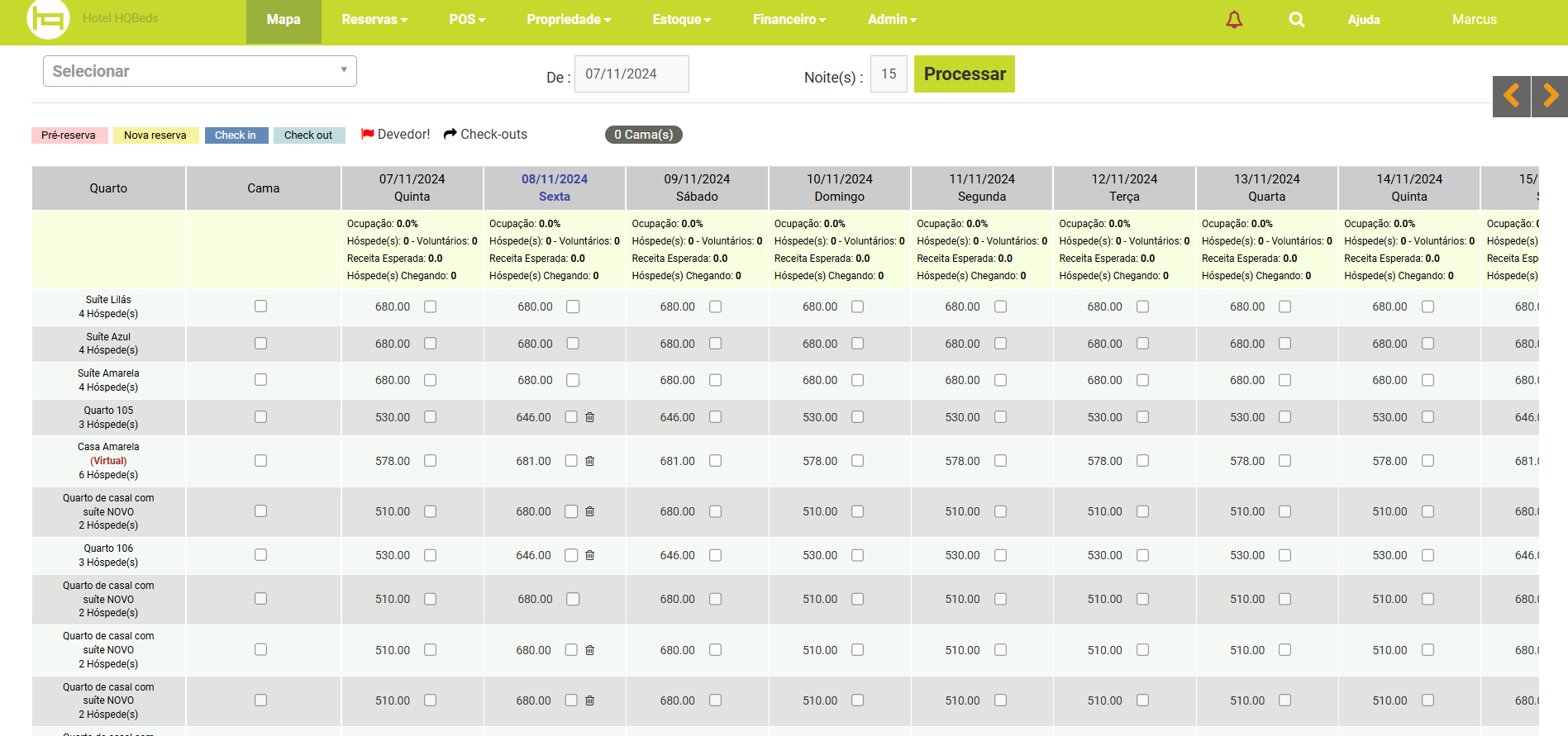1568x736 pixels.
Task: Click trash icon for Quarto 106 on 08/11
Action: [589, 555]
